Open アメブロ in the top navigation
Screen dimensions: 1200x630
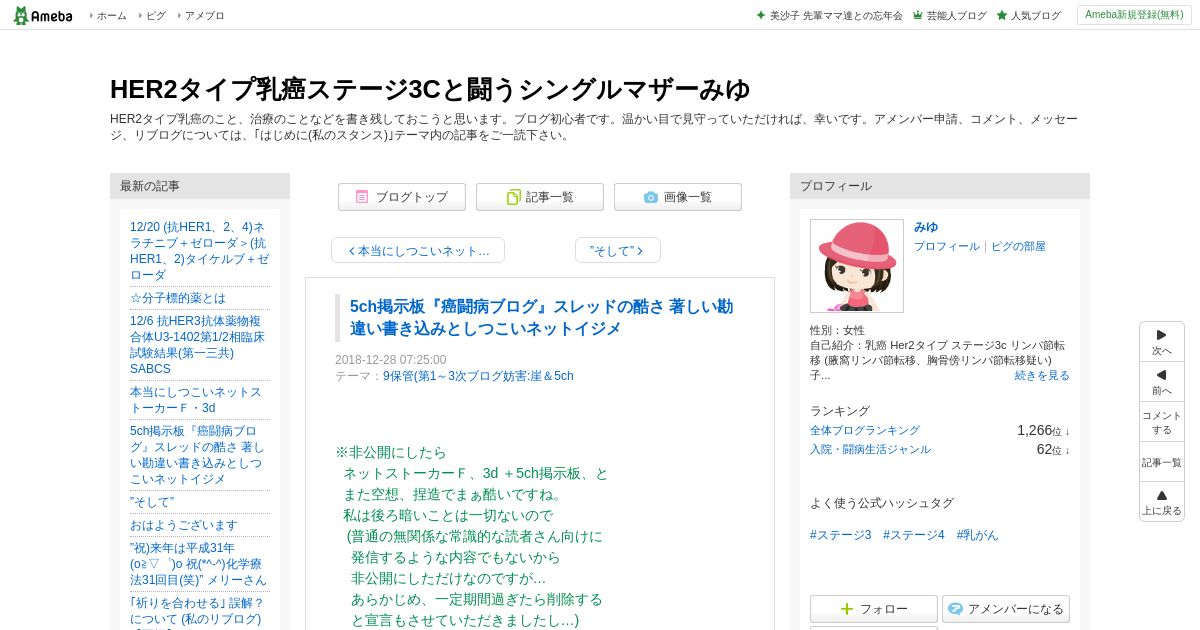tap(204, 16)
